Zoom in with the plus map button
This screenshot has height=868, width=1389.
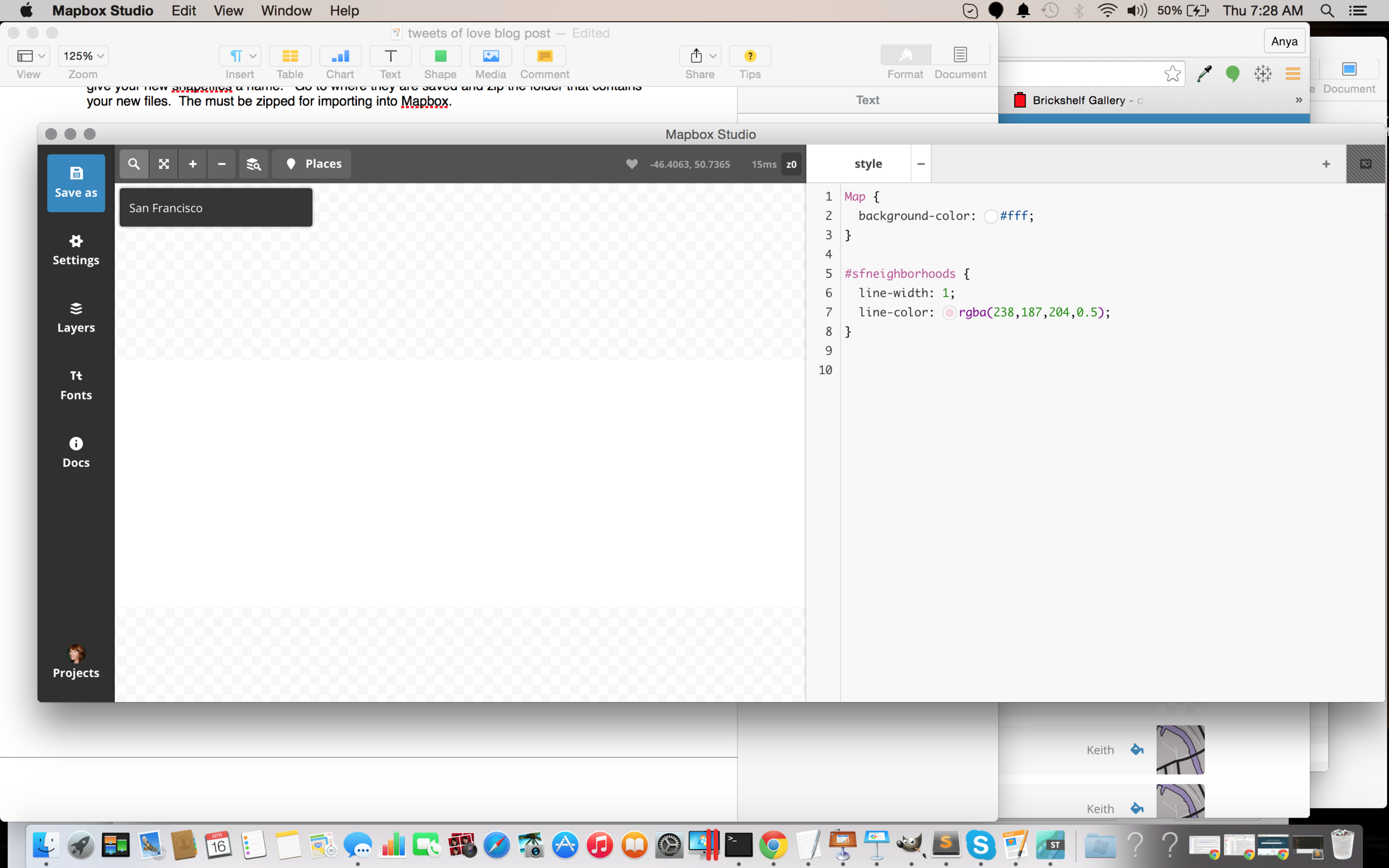(x=193, y=164)
